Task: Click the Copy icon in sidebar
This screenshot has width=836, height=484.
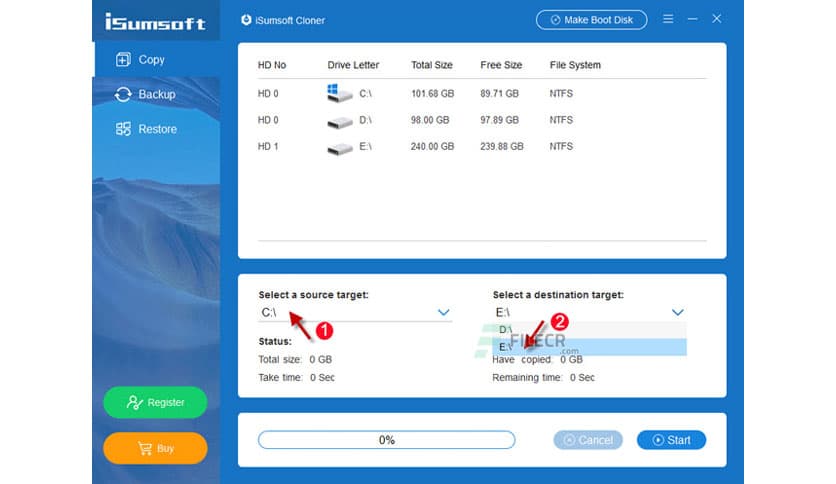Action: pos(123,59)
